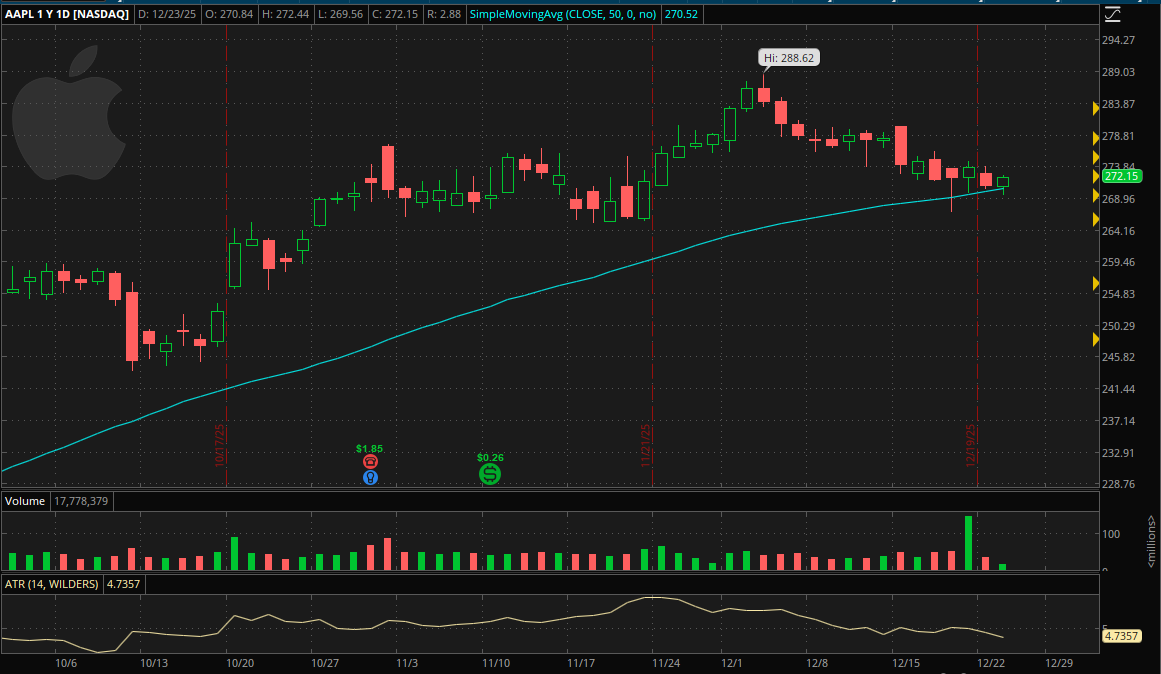Viewport: 1161px width, 674px height.
Task: Click the L: 269.56 low value
Action: pos(341,14)
